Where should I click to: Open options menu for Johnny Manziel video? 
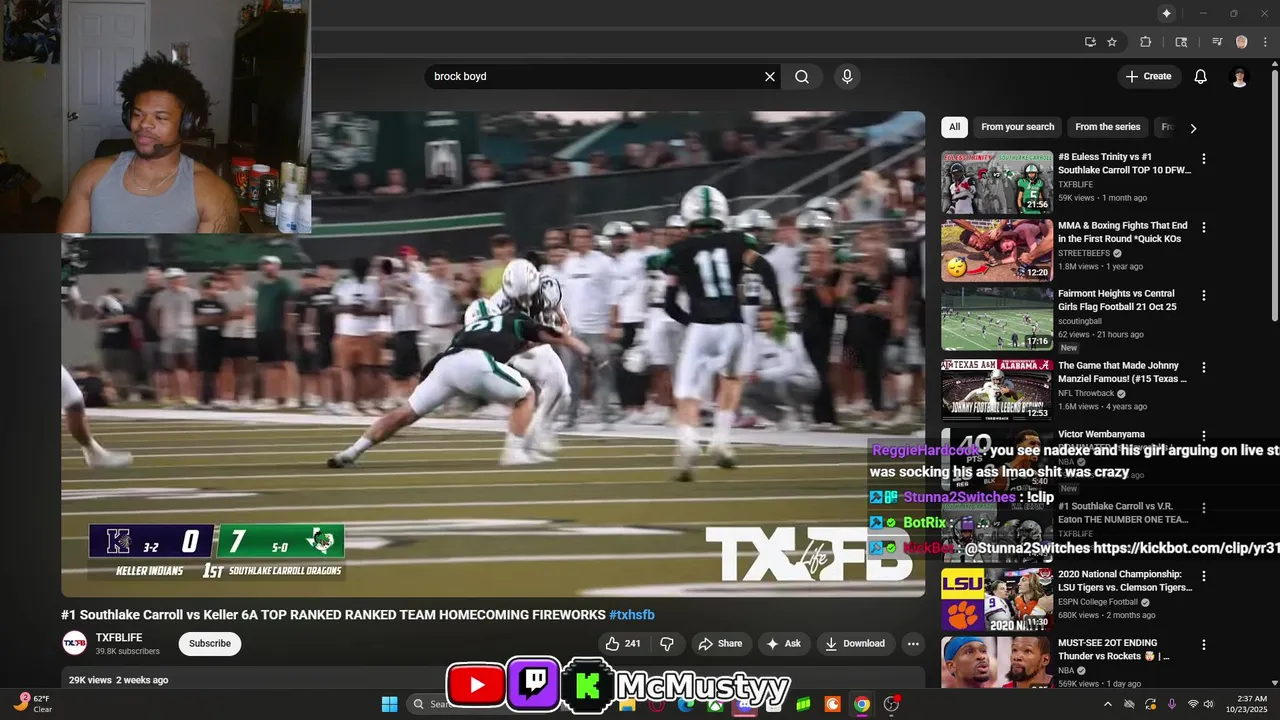click(1204, 367)
